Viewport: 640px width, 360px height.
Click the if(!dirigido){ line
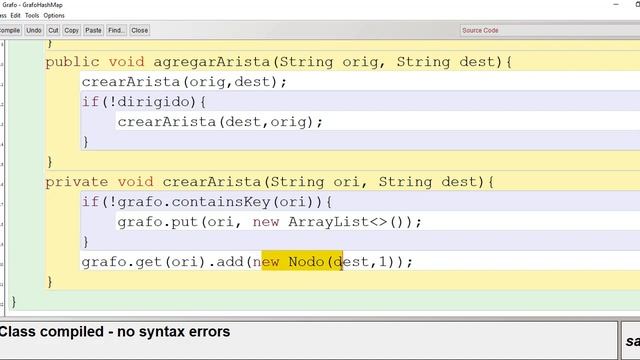144,102
